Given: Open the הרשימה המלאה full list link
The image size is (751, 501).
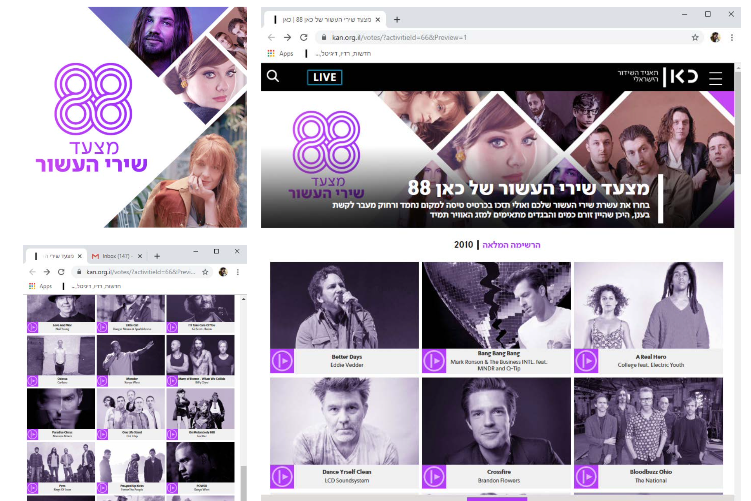Looking at the screenshot, I should coord(511,245).
